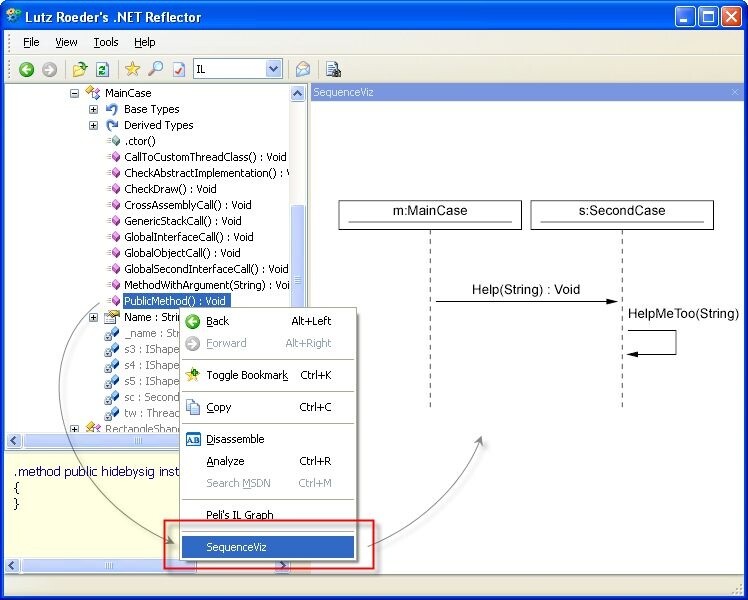Choose Toggle Bookmark in context menu

(x=268, y=375)
